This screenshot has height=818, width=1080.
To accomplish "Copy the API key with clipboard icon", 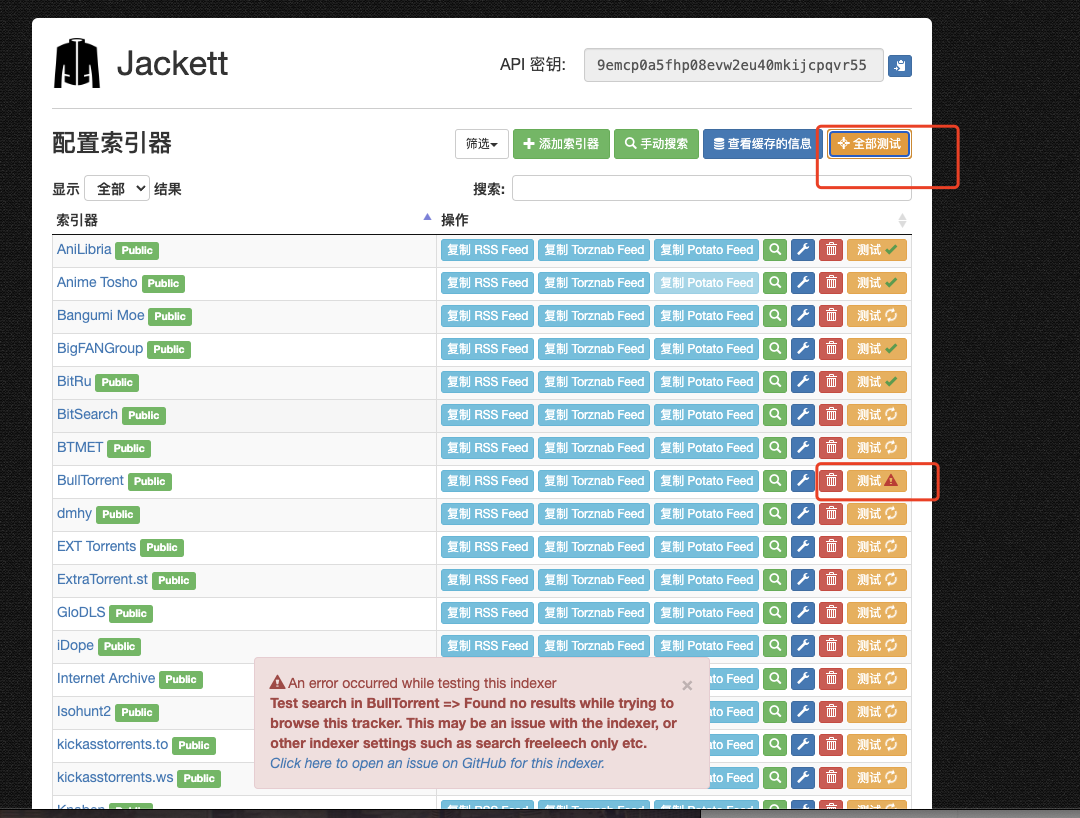I will click(900, 65).
